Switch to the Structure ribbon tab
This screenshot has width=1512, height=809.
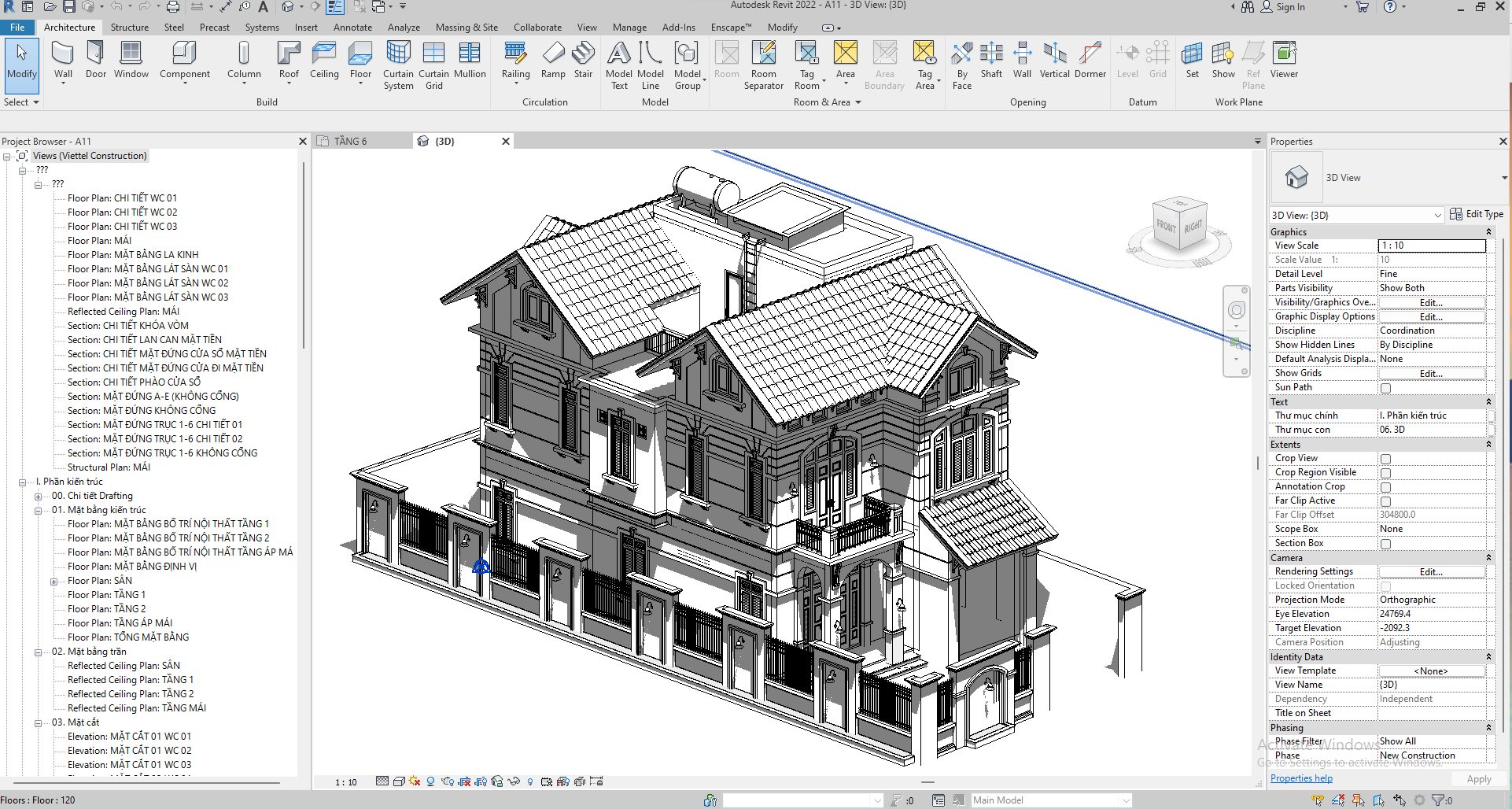(x=129, y=26)
